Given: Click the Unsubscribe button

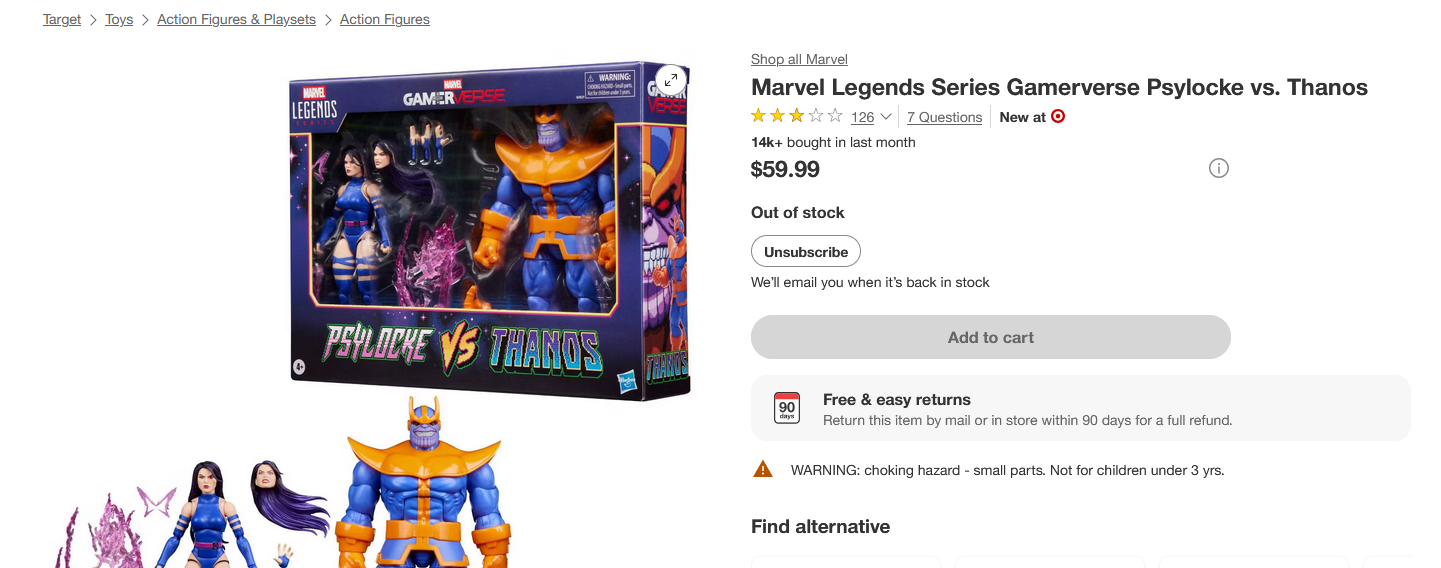Looking at the screenshot, I should (806, 252).
